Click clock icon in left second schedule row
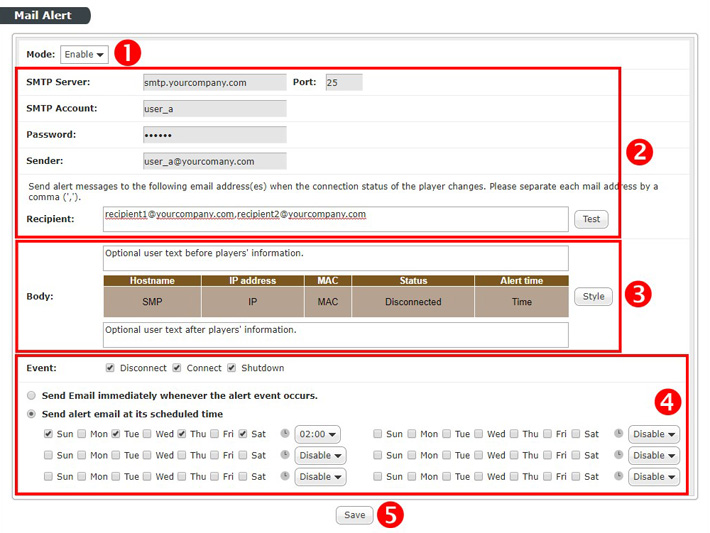The height and width of the screenshot is (533, 710). pos(285,454)
